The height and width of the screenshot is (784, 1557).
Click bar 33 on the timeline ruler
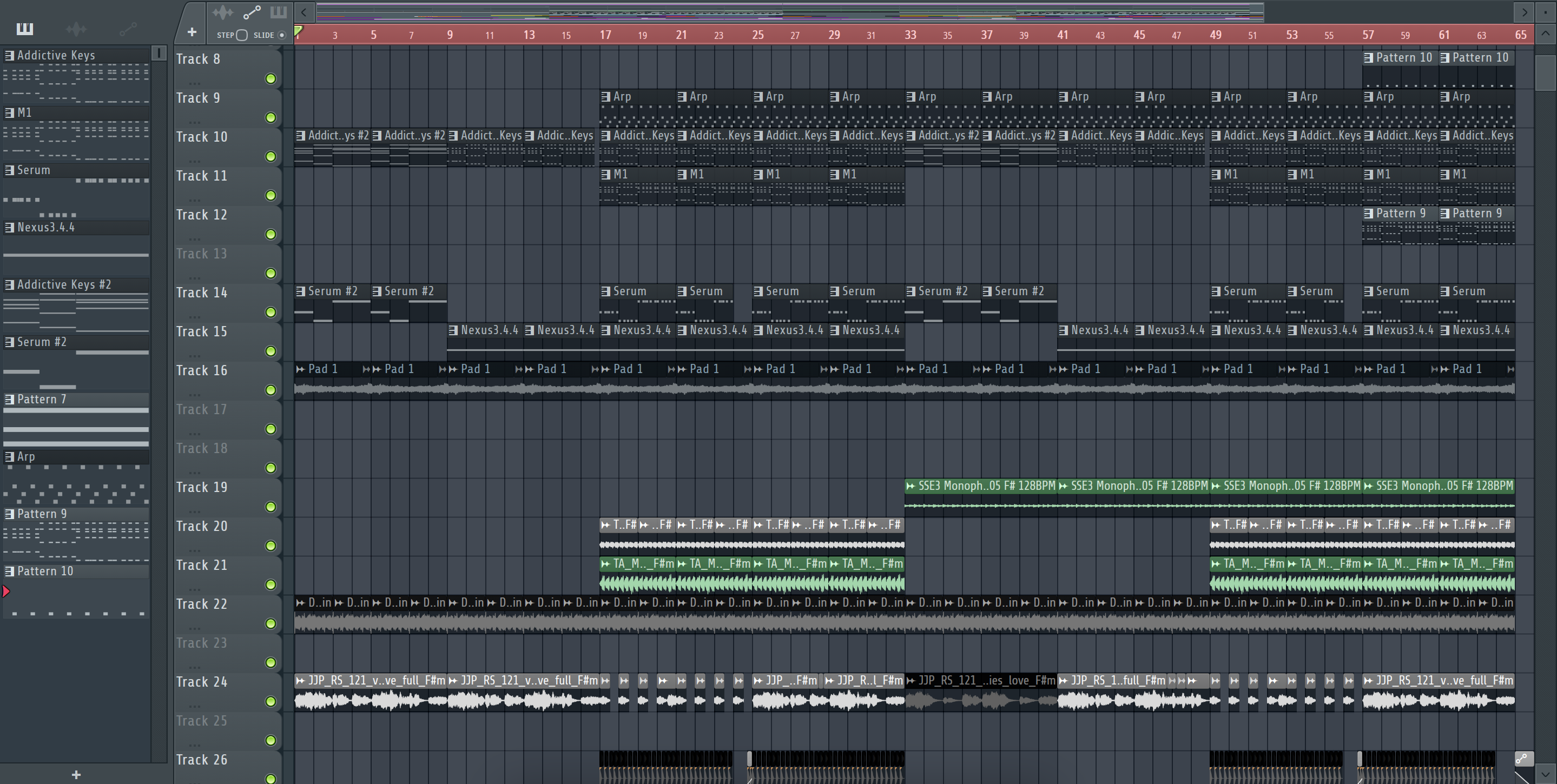point(911,35)
